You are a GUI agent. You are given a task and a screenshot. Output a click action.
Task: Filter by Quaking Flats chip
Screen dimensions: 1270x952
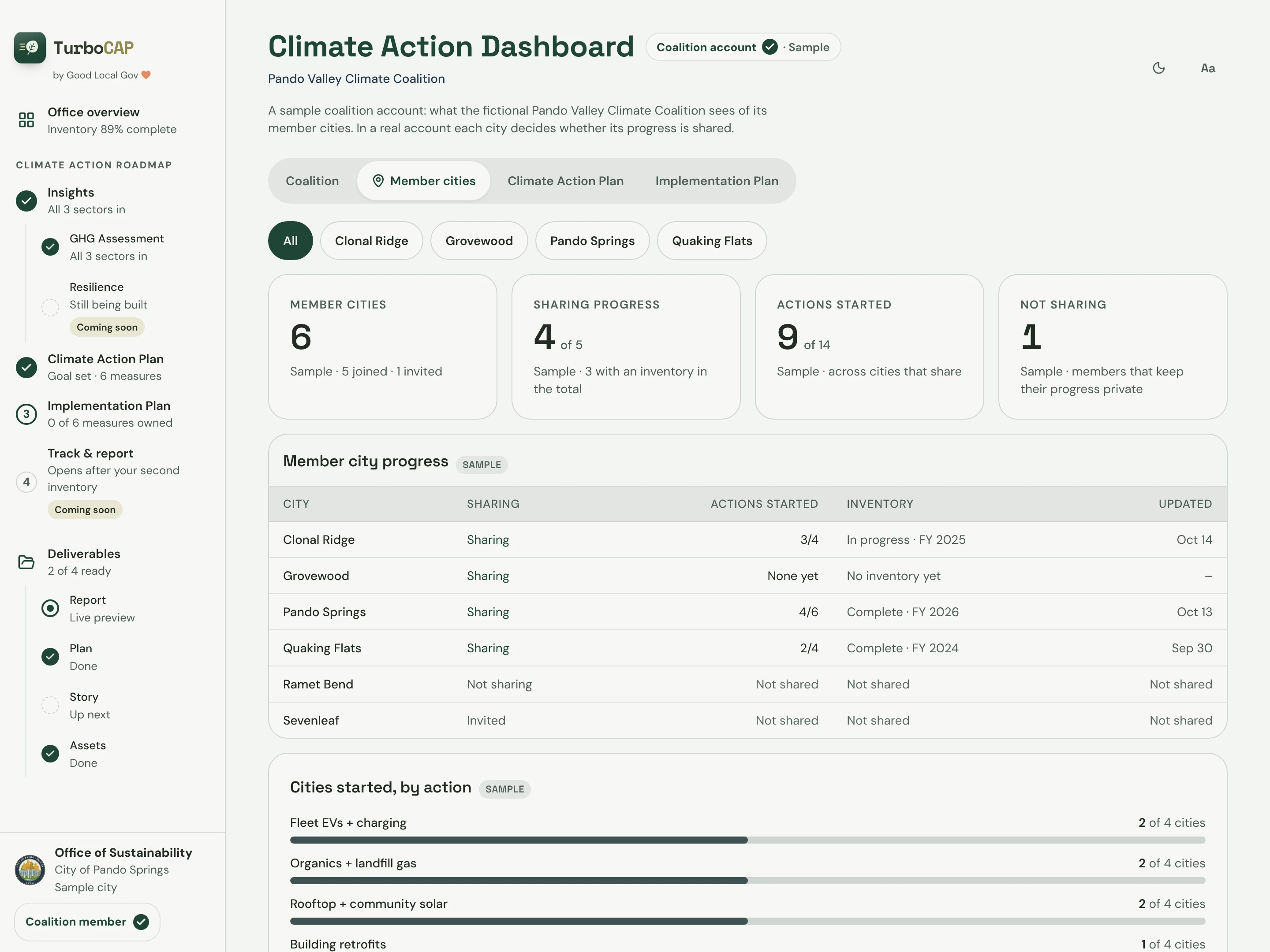[x=712, y=241]
